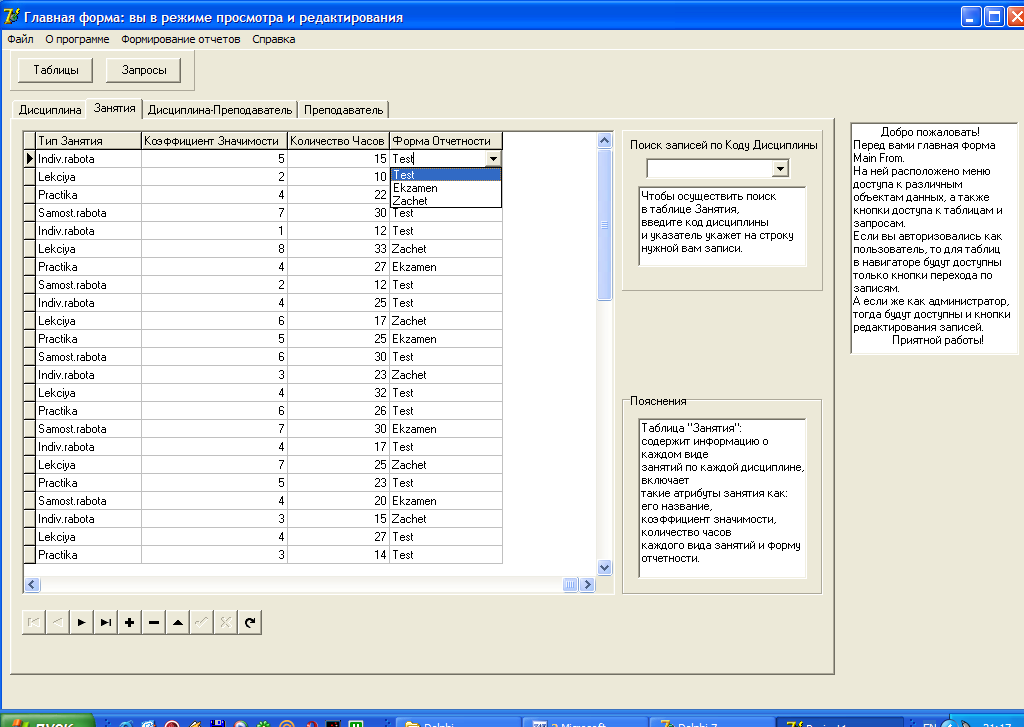Screen dimensions: 1024x727
Task: Open the Файл menu
Action: [x=20, y=39]
